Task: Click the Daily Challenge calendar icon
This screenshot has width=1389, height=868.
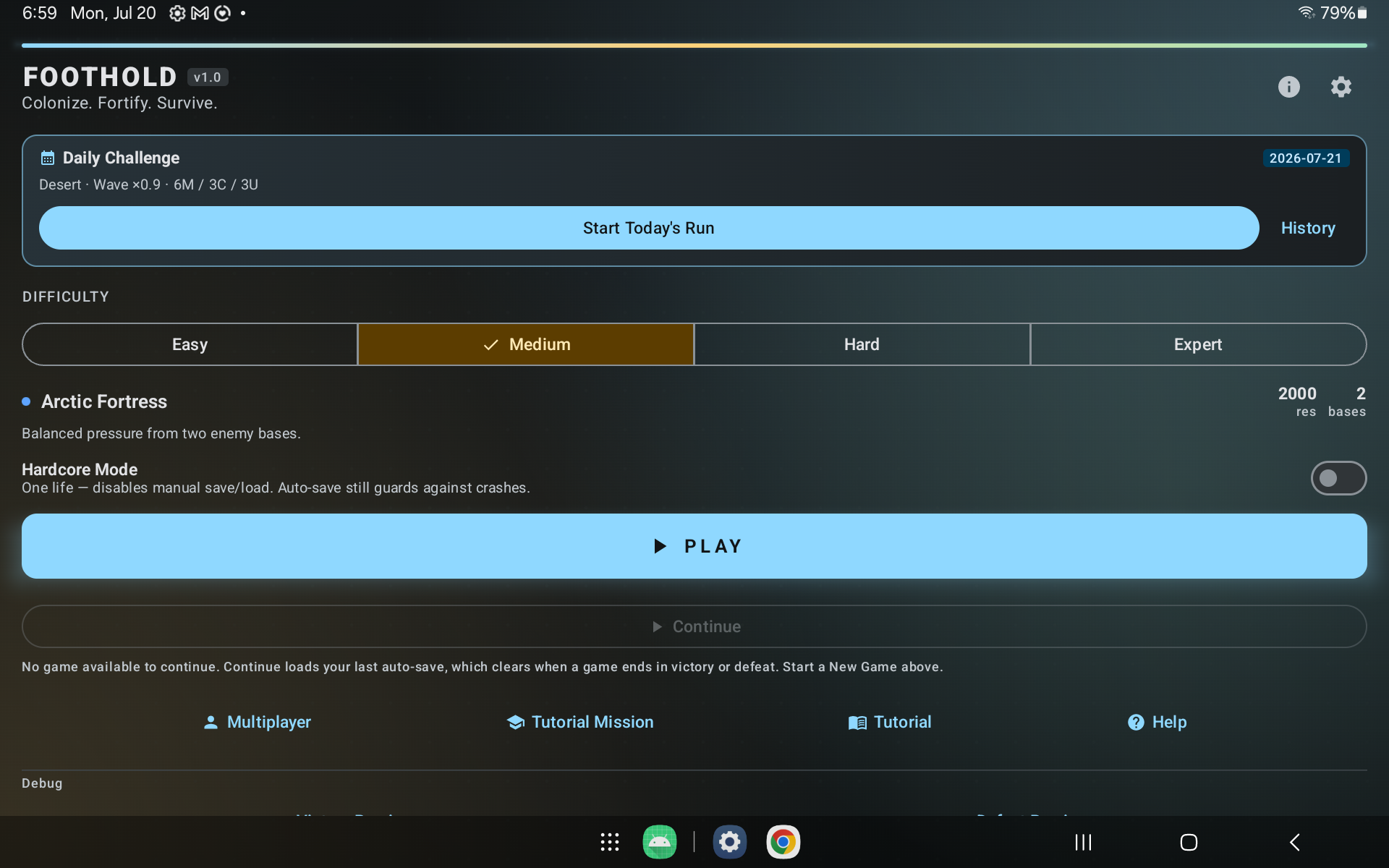Action: coord(48,158)
